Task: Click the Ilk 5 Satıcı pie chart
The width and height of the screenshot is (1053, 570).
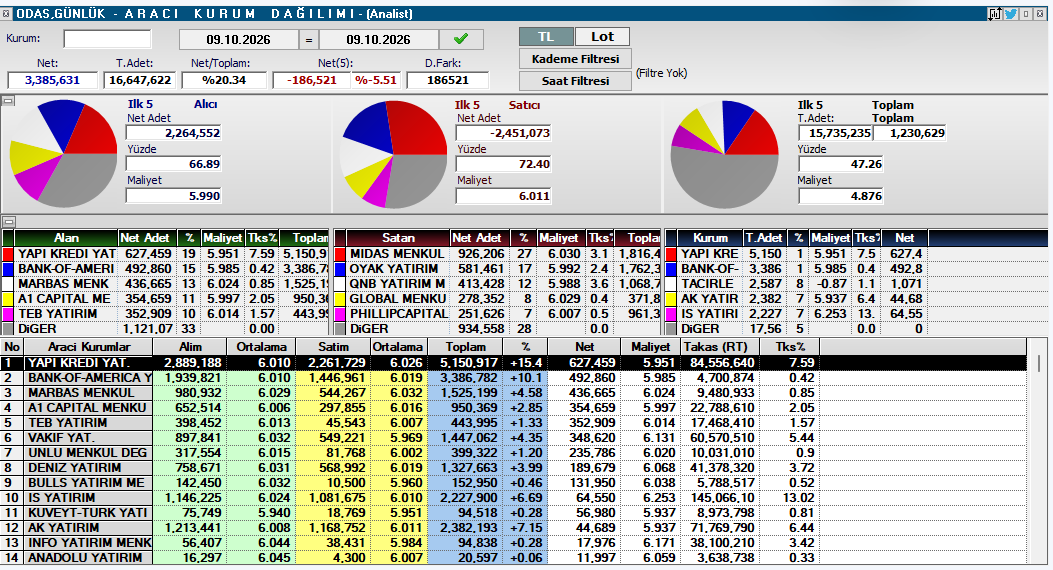Action: [x=394, y=154]
